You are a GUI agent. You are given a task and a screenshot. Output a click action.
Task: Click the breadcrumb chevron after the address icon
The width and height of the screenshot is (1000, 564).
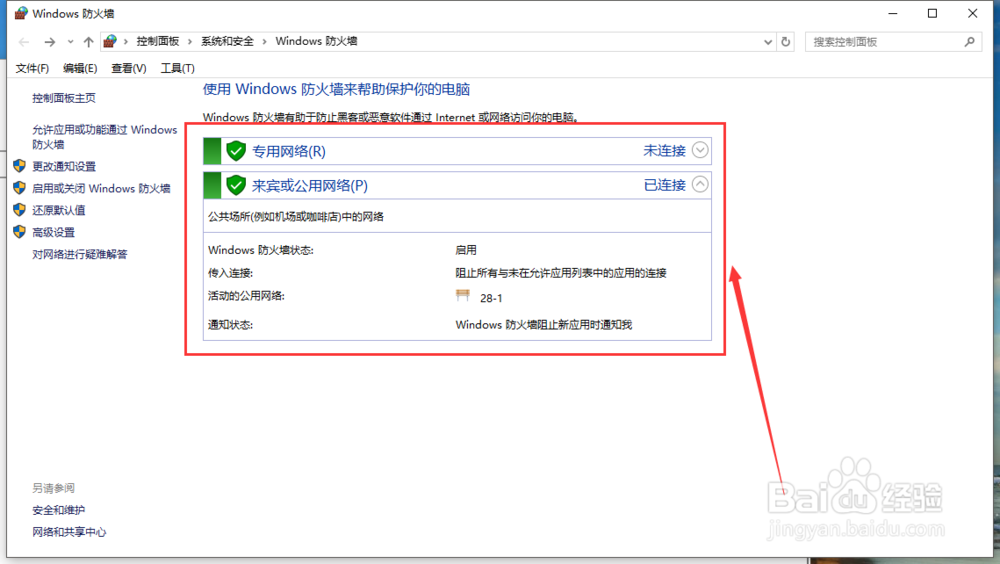(126, 42)
